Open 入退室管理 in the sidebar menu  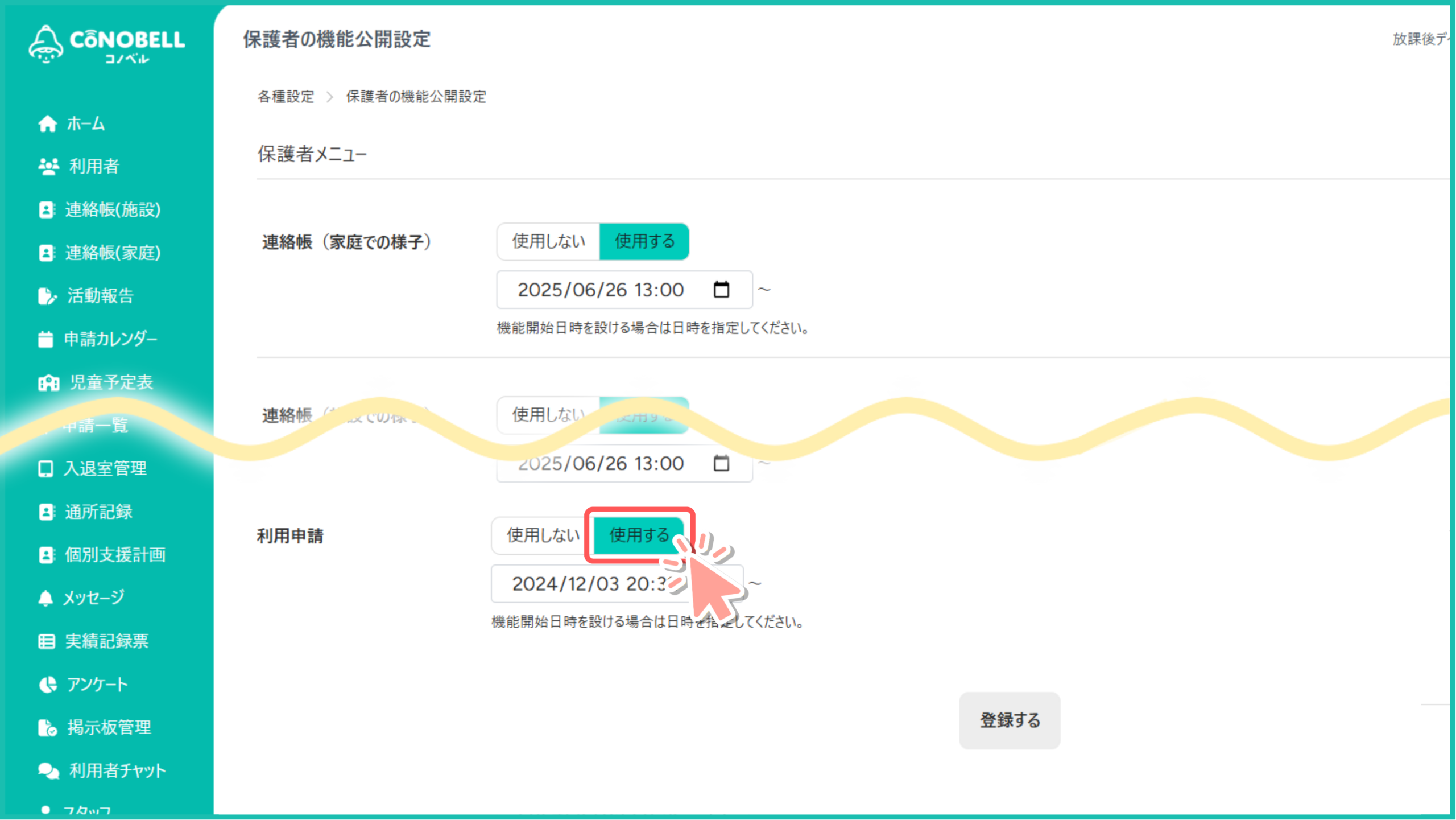(105, 469)
